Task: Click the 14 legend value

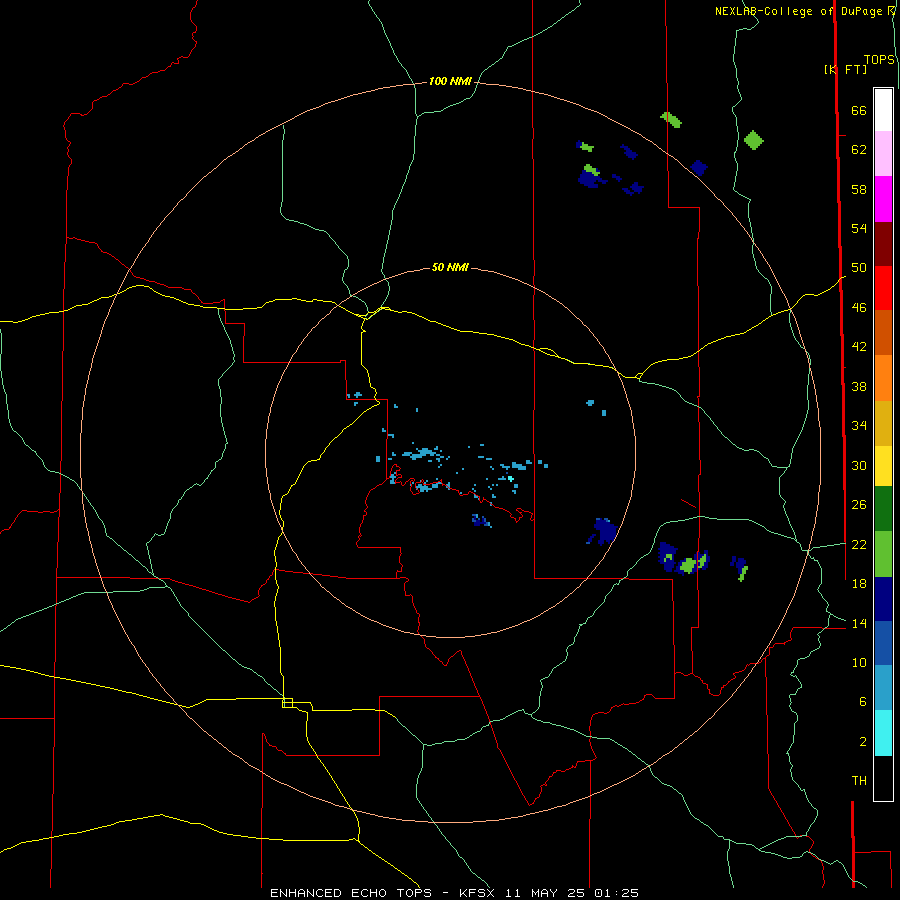Action: point(859,623)
